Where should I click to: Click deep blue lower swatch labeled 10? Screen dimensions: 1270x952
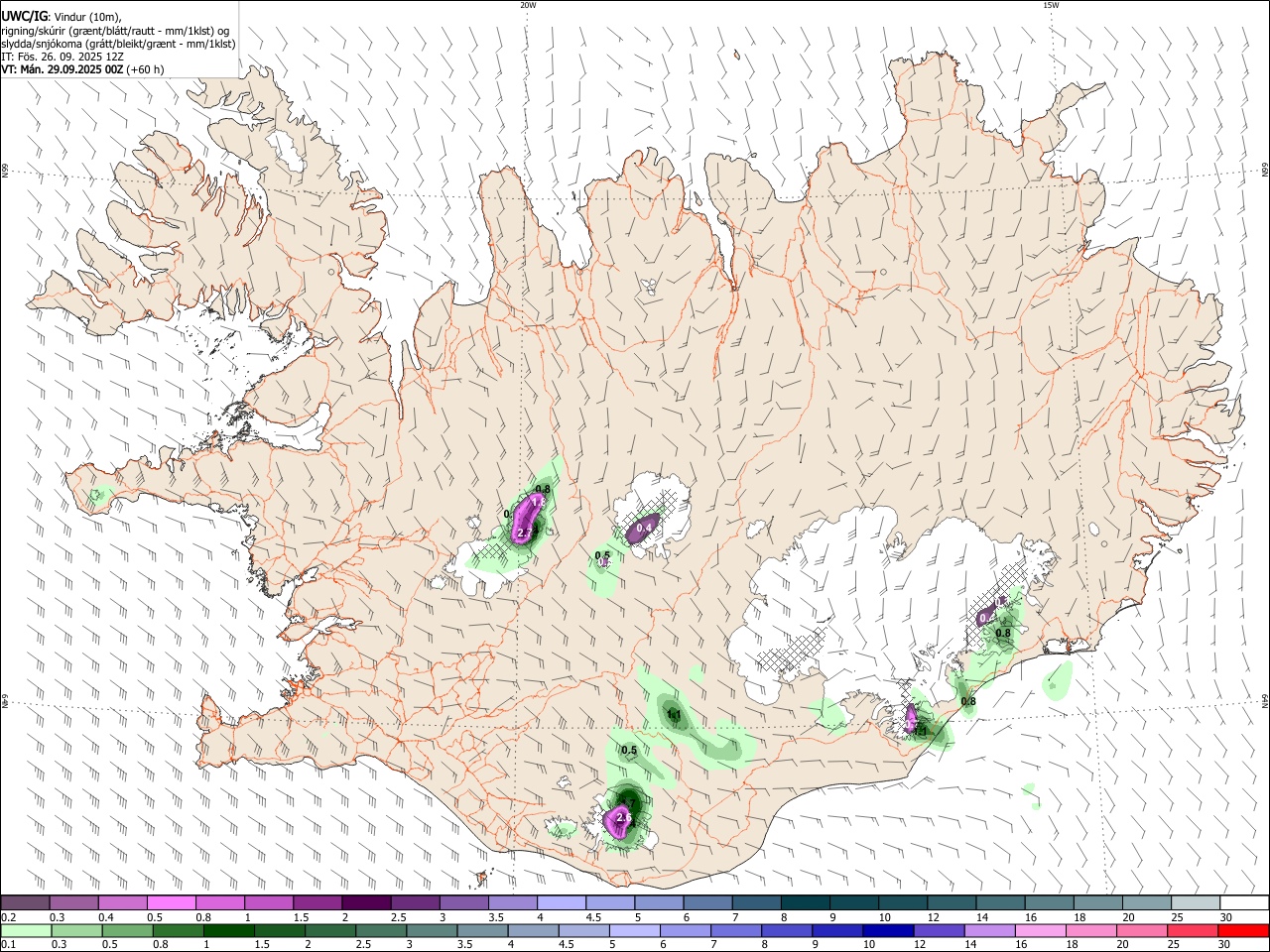pos(888,930)
